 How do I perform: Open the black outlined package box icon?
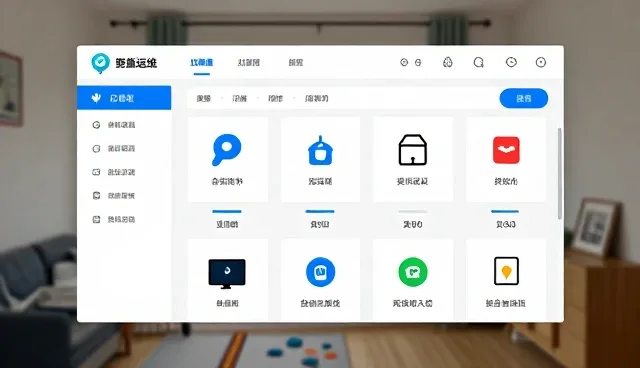coord(413,150)
